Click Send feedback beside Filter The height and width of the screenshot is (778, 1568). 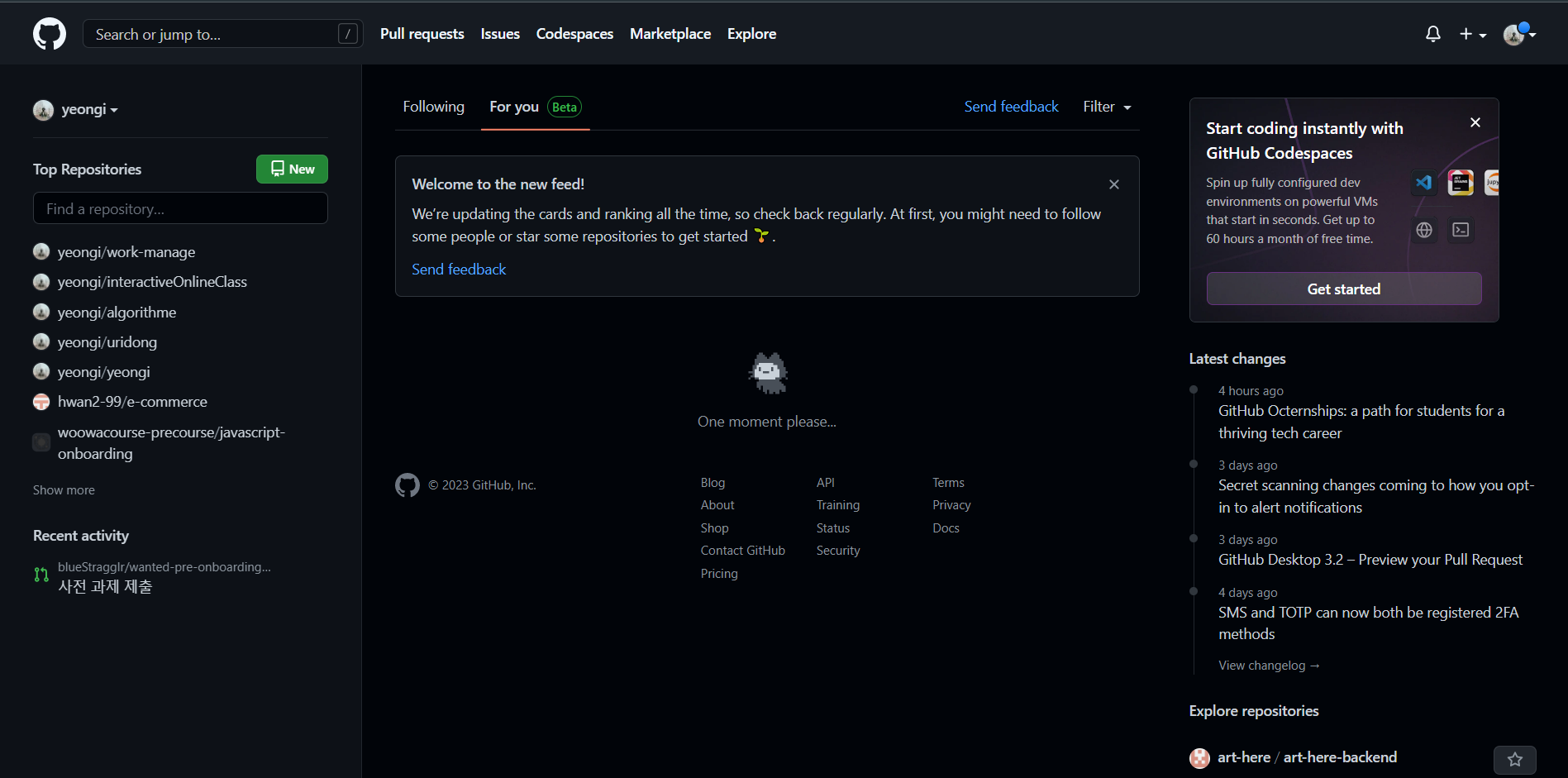1011,107
